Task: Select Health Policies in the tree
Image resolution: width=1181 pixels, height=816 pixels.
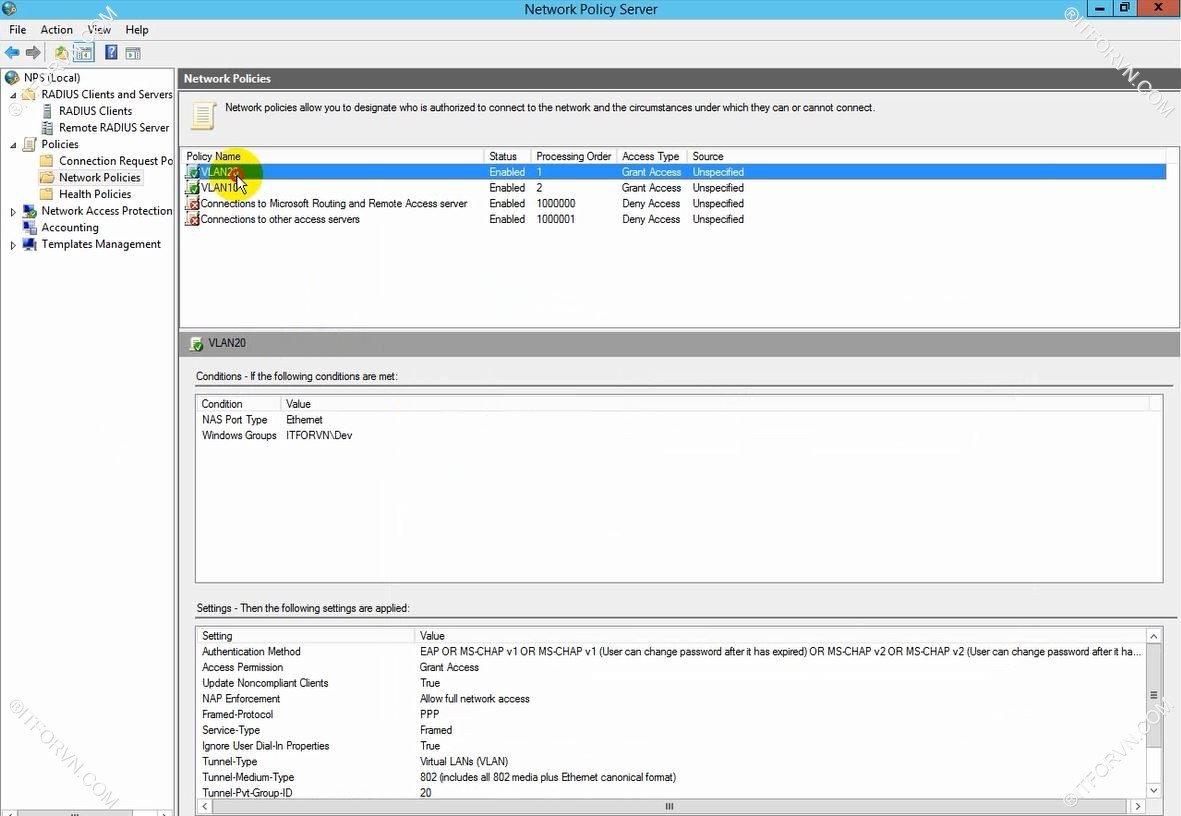Action: pos(94,194)
